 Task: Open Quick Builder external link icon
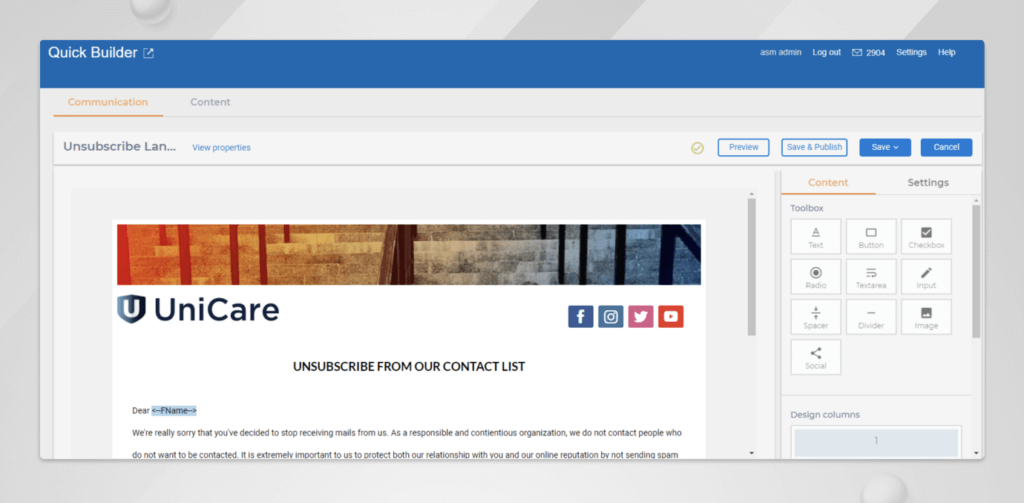(x=149, y=53)
